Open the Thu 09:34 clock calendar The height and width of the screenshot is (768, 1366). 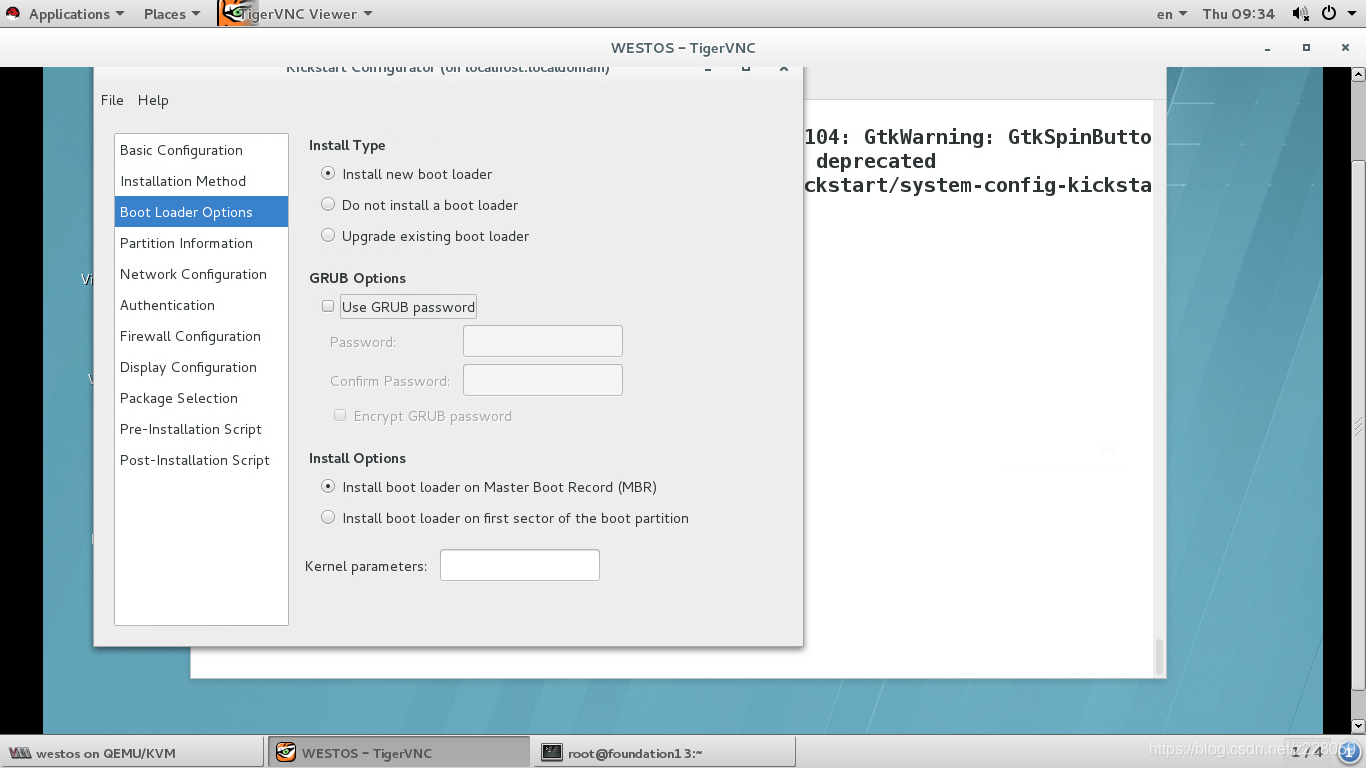1238,14
